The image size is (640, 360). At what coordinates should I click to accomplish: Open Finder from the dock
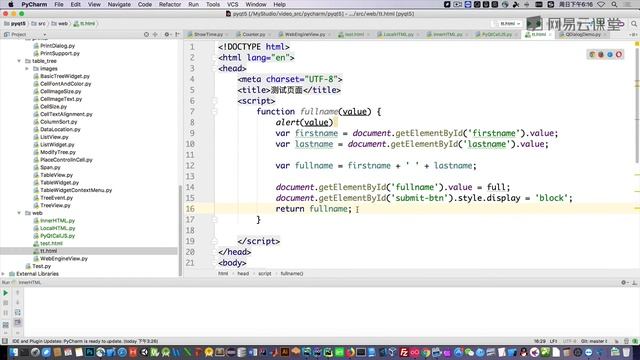13,352
